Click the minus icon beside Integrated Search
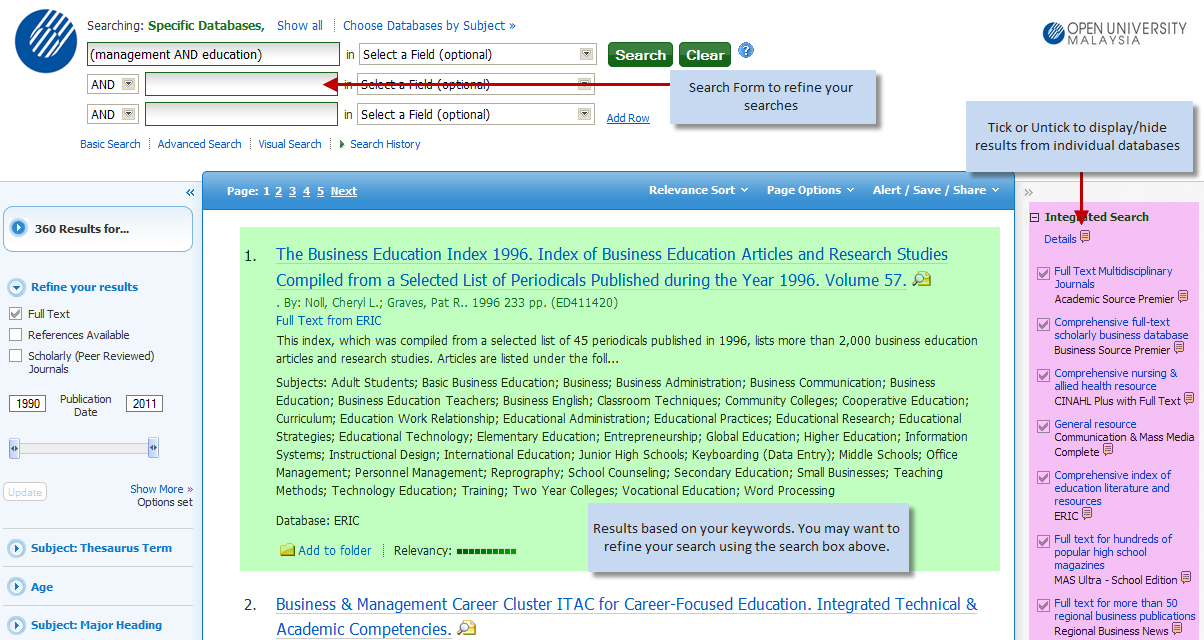 click(1035, 217)
